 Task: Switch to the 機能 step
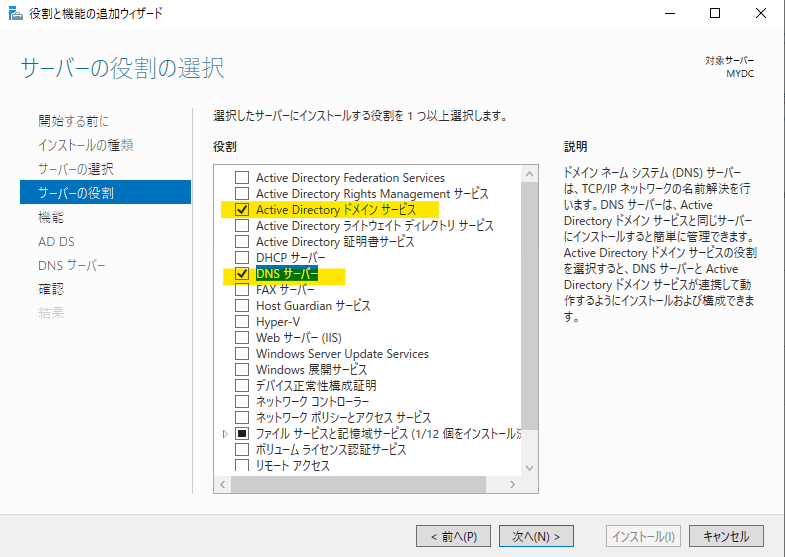tap(51, 217)
